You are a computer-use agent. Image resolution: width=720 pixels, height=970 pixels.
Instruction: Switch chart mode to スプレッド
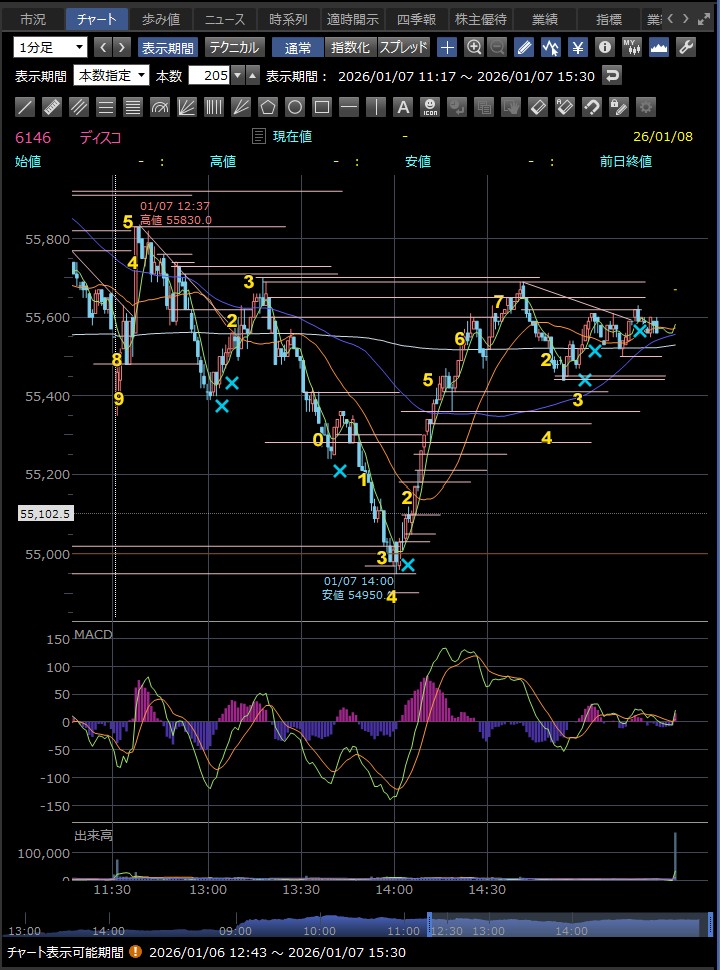404,47
